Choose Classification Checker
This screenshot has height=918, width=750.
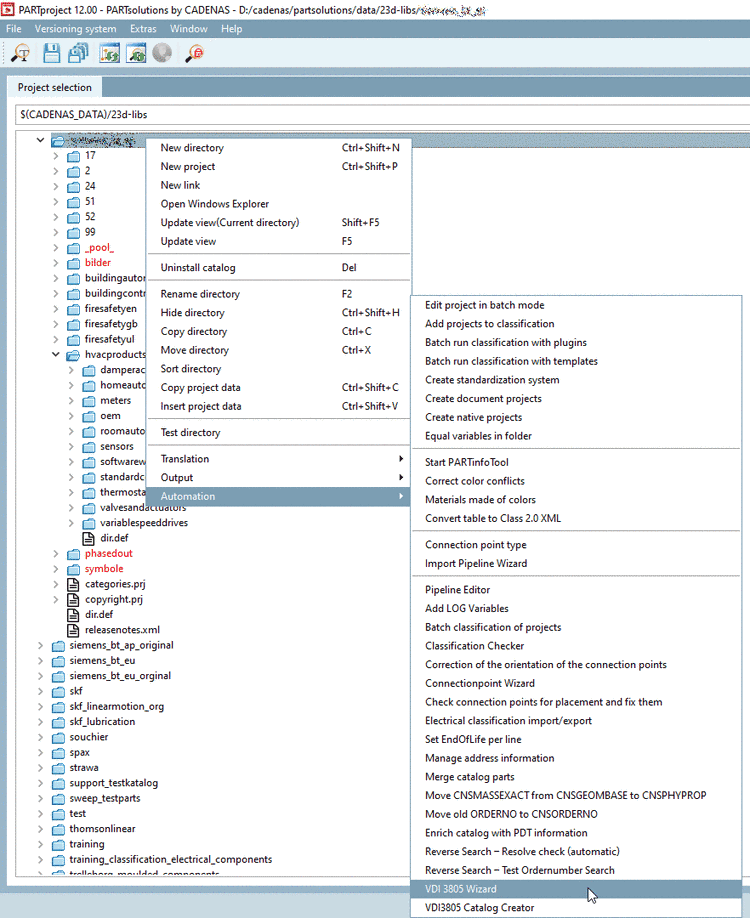click(x=576, y=646)
